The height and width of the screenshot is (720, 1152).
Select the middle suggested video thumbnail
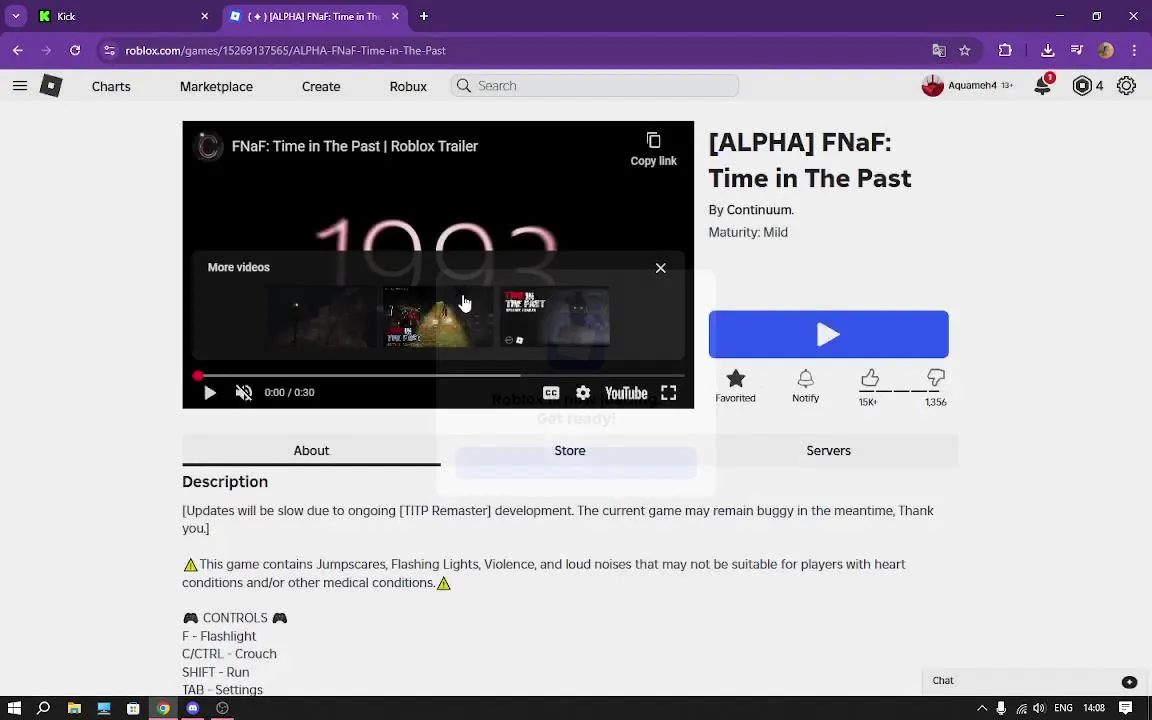[438, 317]
